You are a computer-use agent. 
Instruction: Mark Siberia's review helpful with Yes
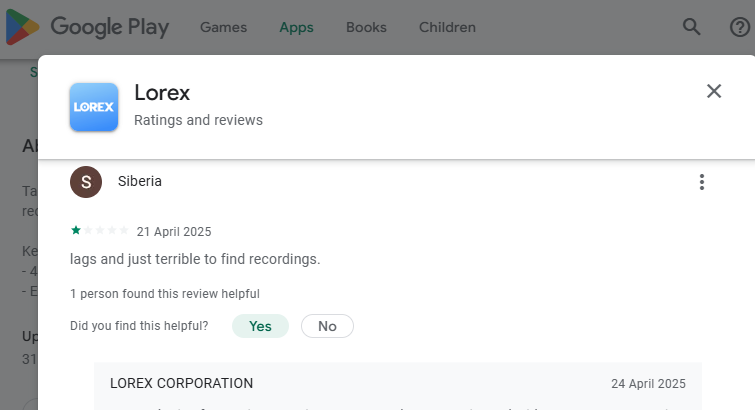tap(260, 326)
